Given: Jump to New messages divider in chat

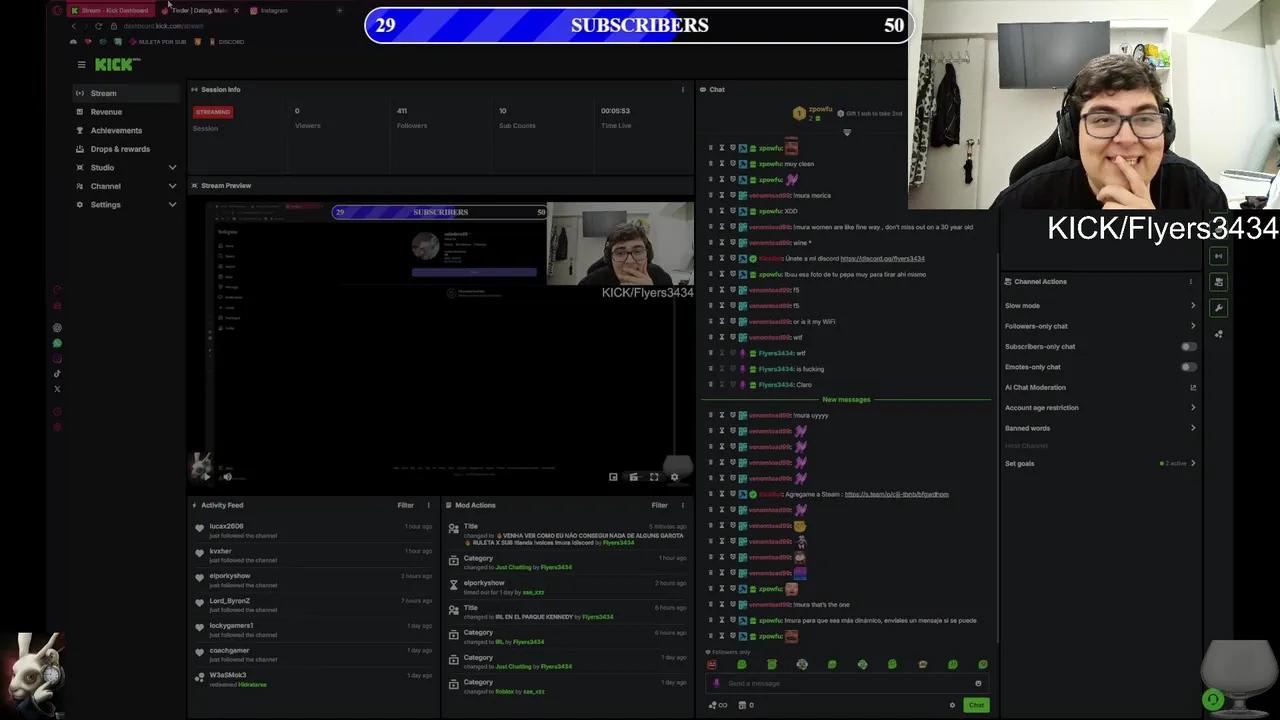Looking at the screenshot, I should [846, 399].
